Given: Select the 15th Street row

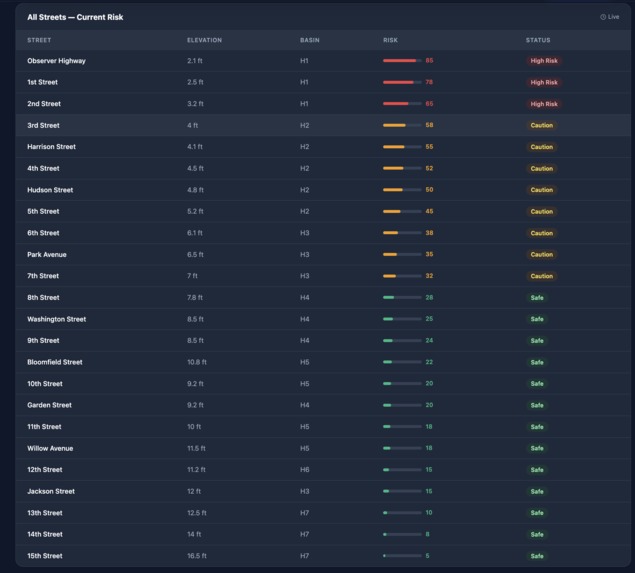Looking at the screenshot, I should tap(323, 556).
